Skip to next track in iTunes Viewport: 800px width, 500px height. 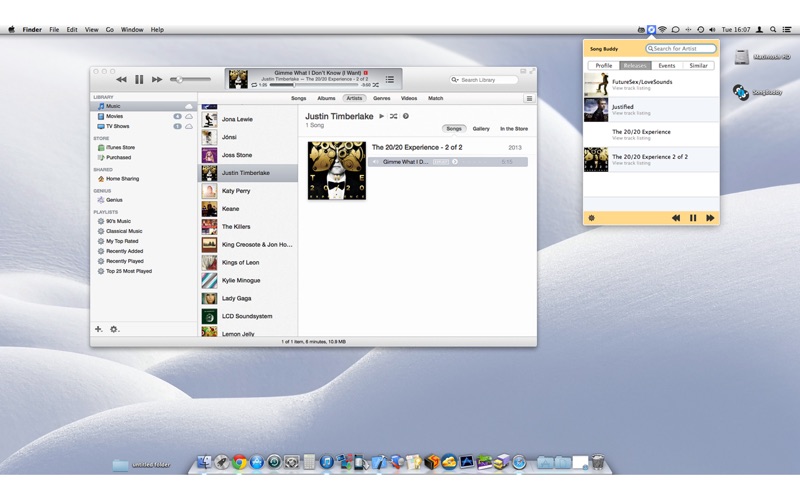pyautogui.click(x=157, y=80)
